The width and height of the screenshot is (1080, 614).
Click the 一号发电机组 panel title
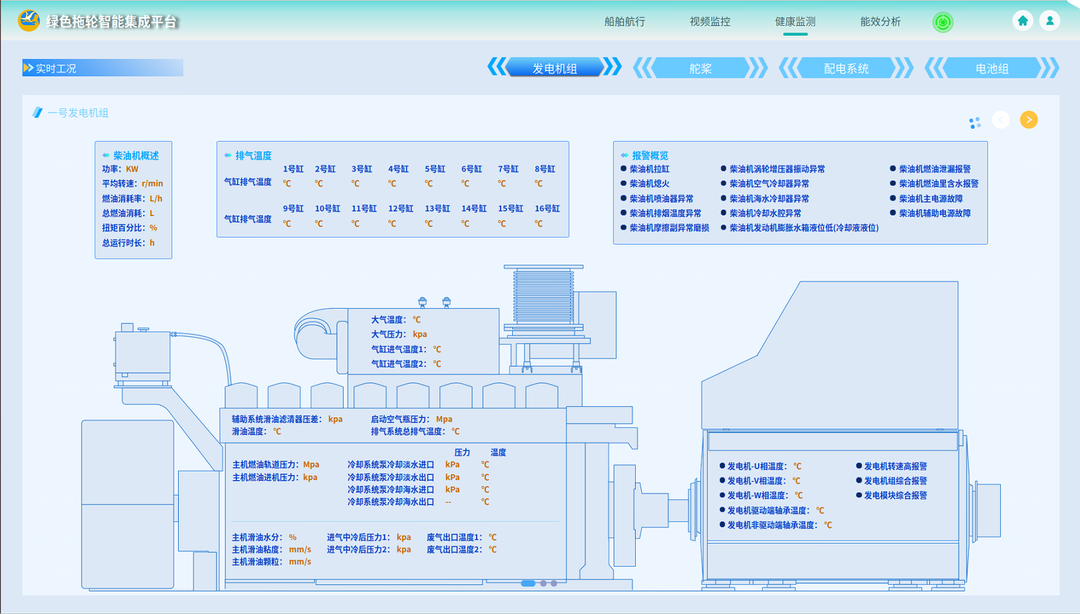(78, 113)
